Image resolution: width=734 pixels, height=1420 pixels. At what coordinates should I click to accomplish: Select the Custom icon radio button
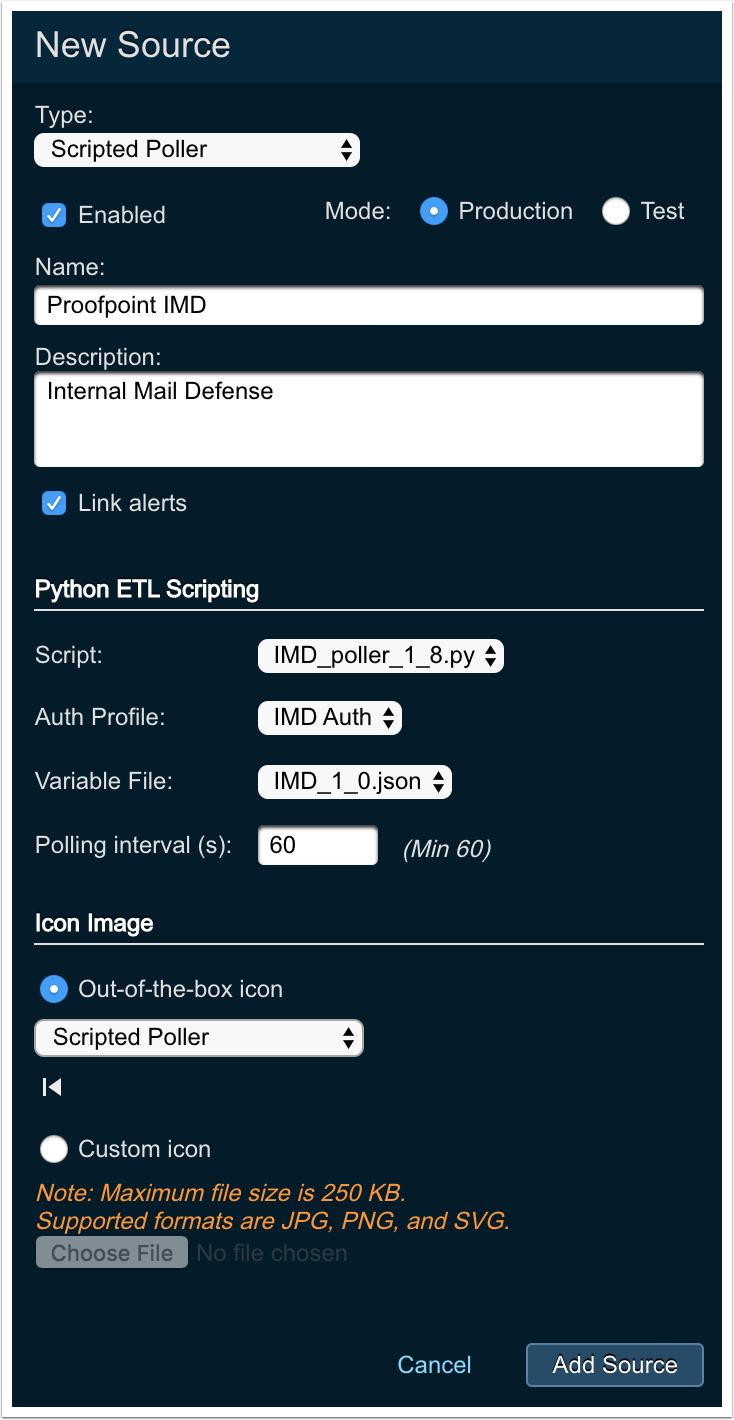pos(53,1149)
